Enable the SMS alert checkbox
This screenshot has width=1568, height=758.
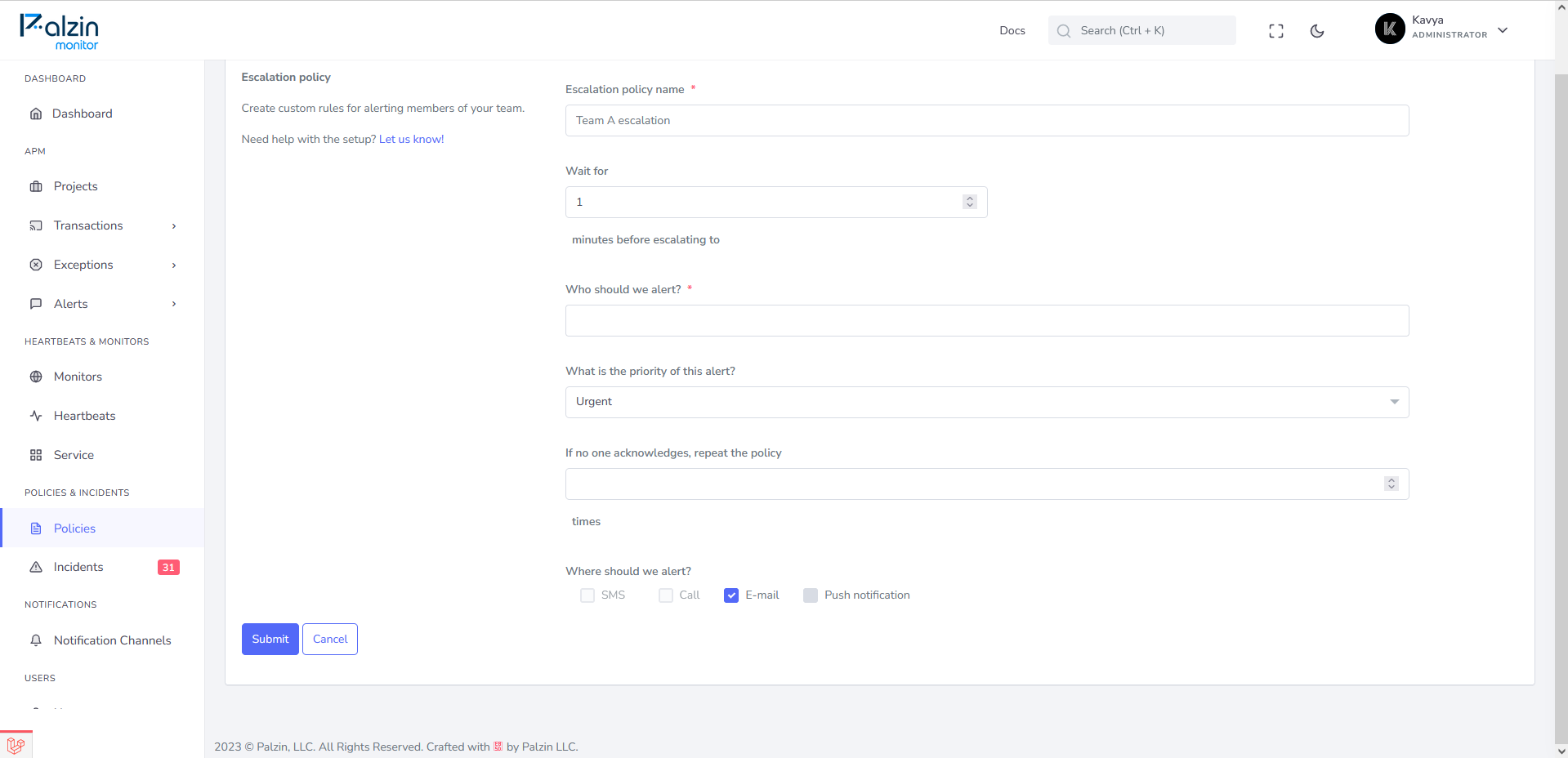pyautogui.click(x=587, y=595)
